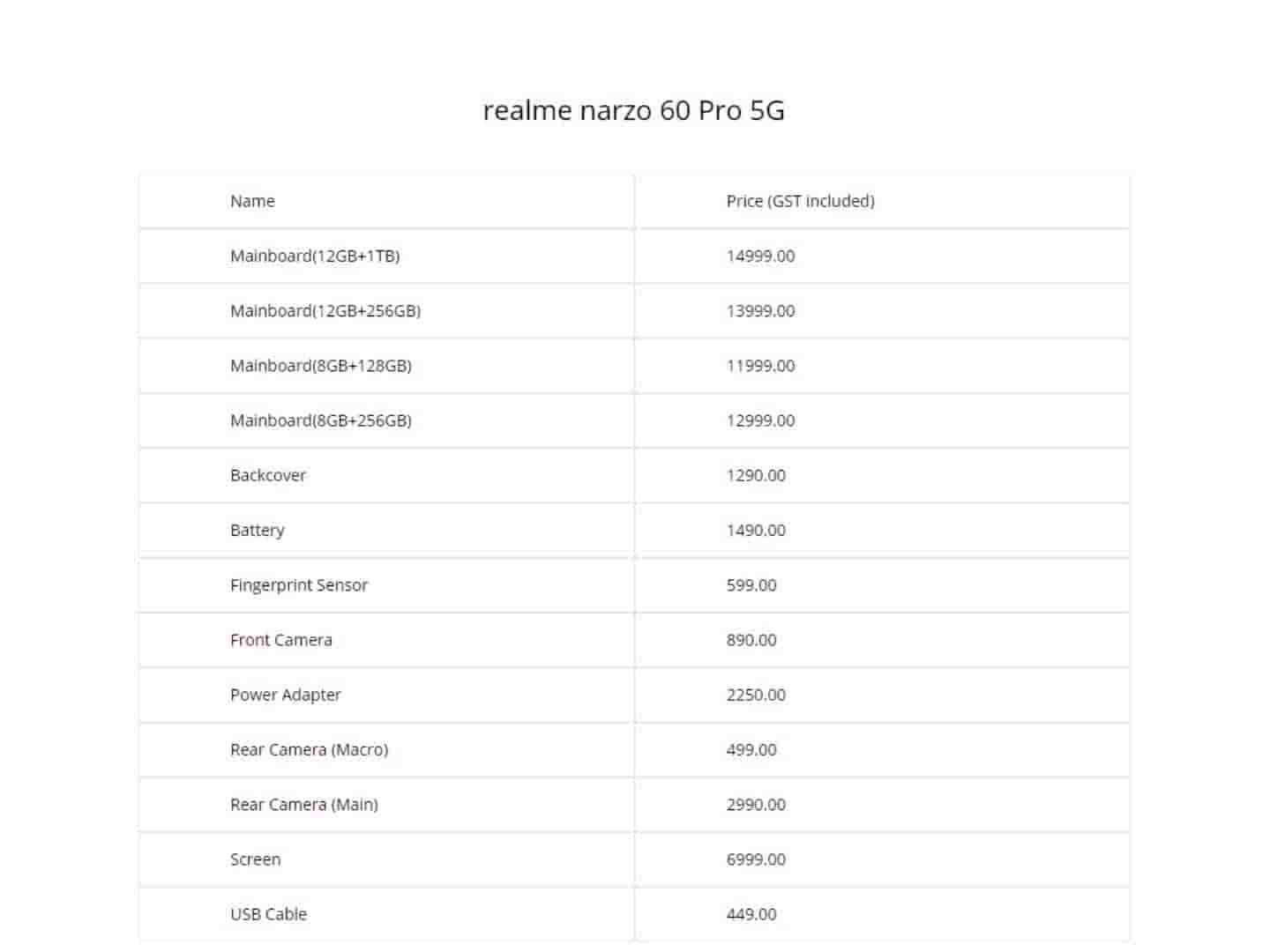Click the Screen price 6999.00
The image size is (1270, 952).
pos(756,859)
